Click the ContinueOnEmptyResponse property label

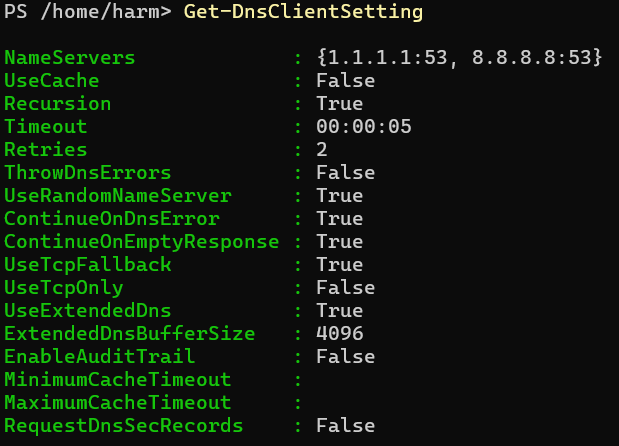coord(141,242)
